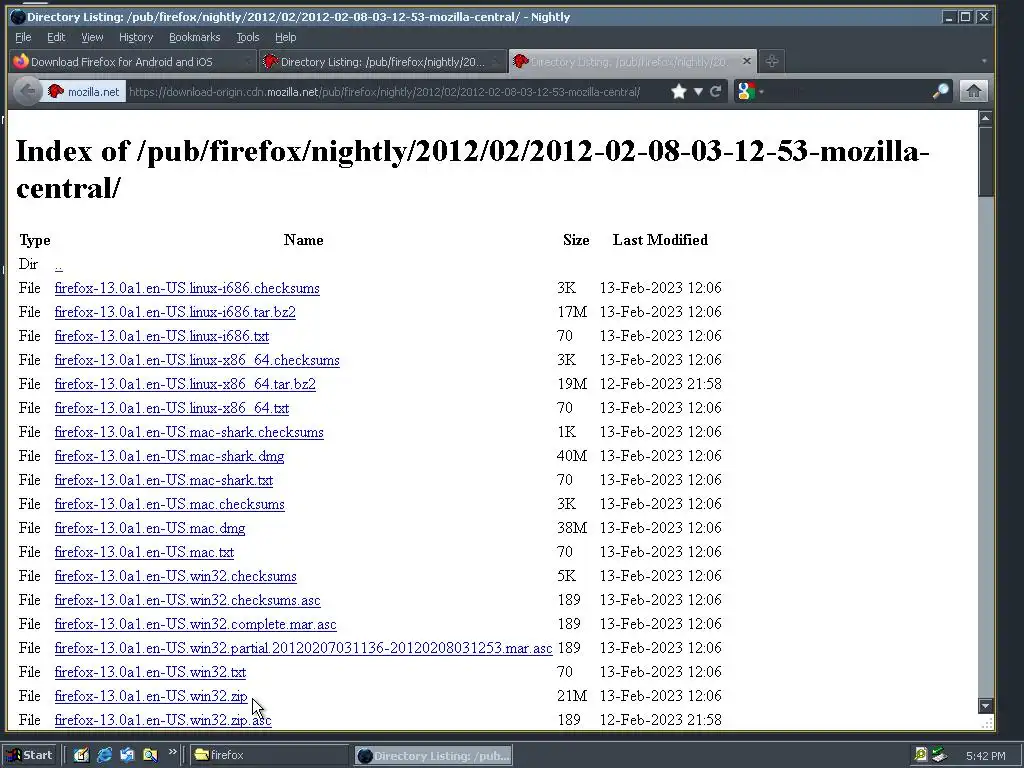
Task: Go to the Home page button
Action: [x=974, y=91]
